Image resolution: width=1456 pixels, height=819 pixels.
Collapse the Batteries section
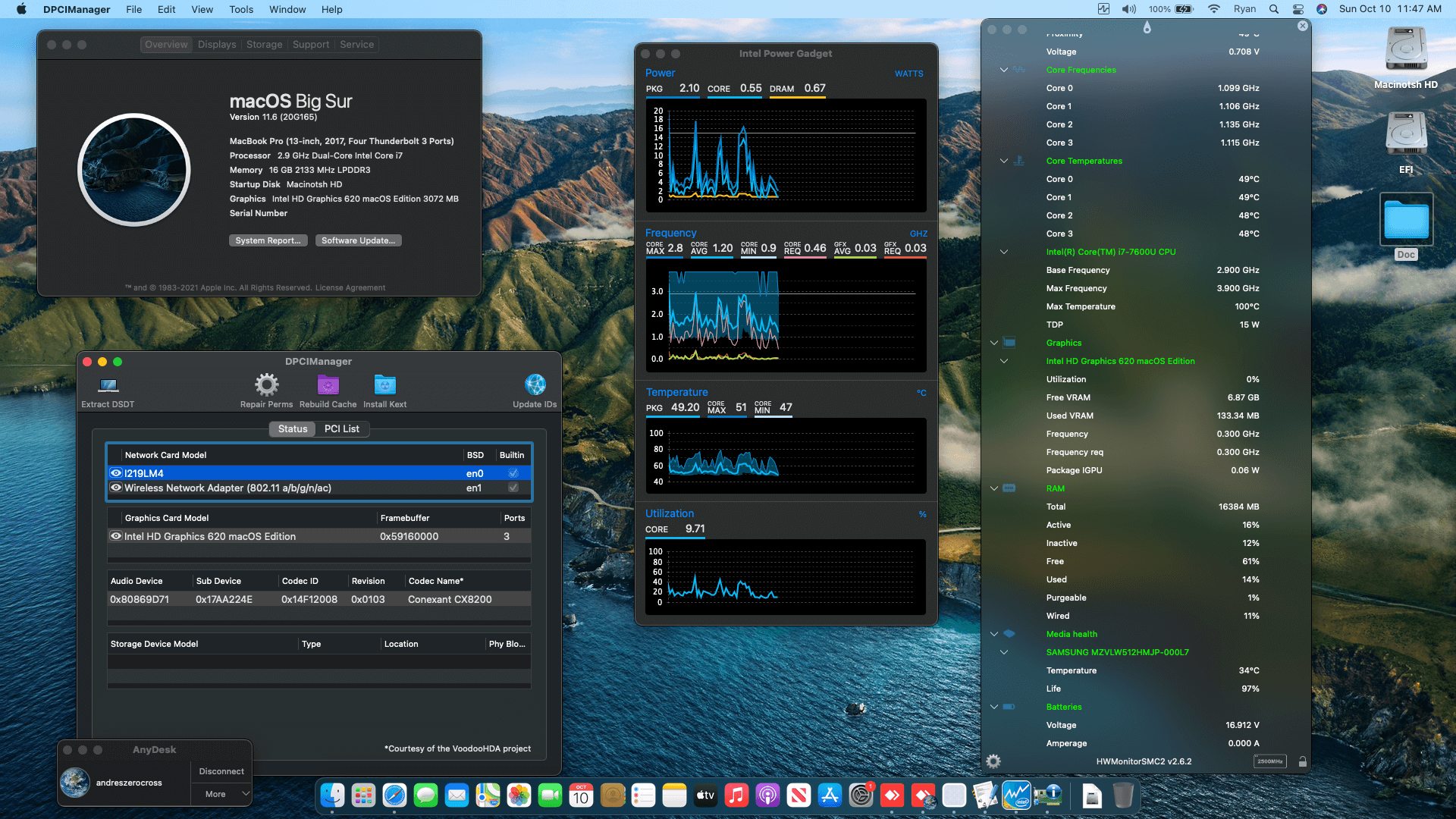point(994,707)
